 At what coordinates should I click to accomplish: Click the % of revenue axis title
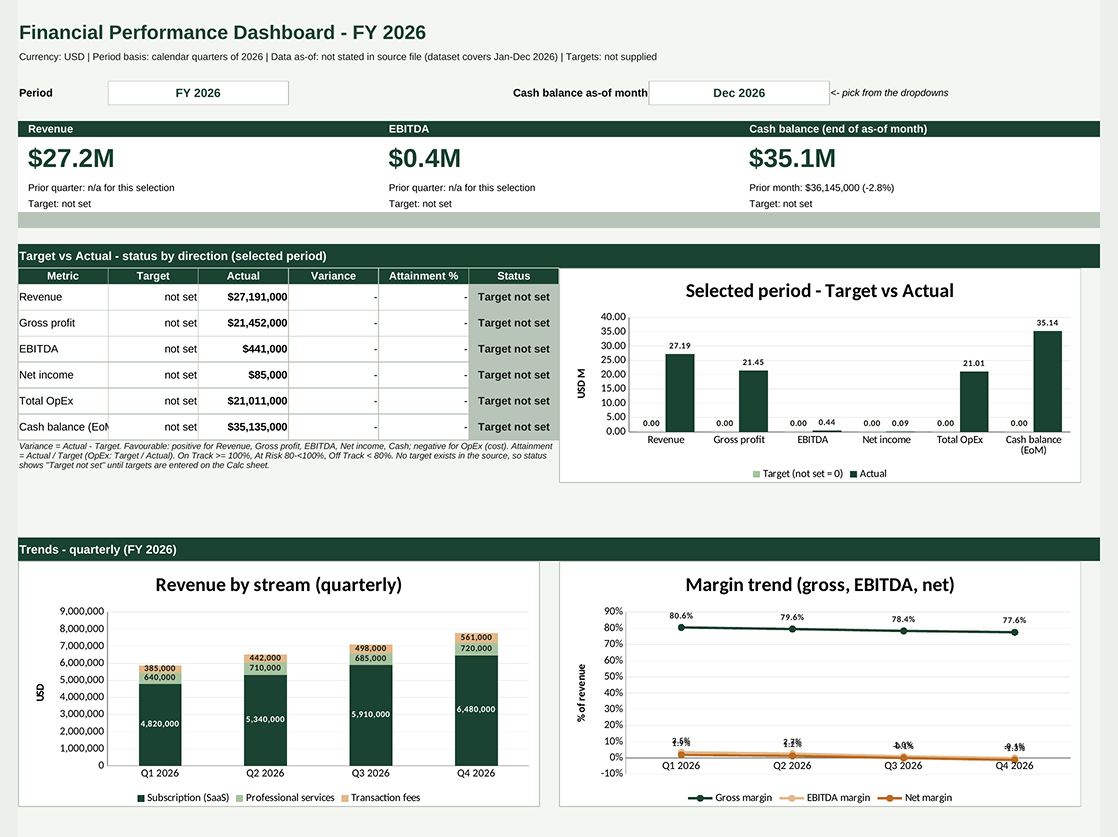582,693
